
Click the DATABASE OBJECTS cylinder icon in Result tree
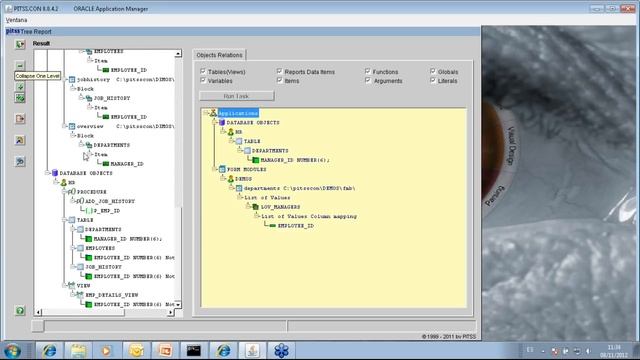(x=55, y=173)
